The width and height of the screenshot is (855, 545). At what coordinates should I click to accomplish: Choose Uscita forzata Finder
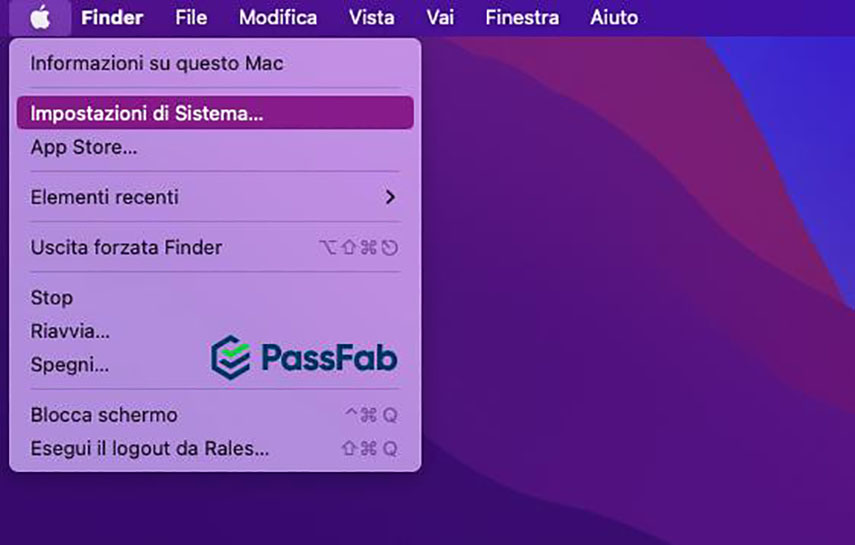click(126, 247)
